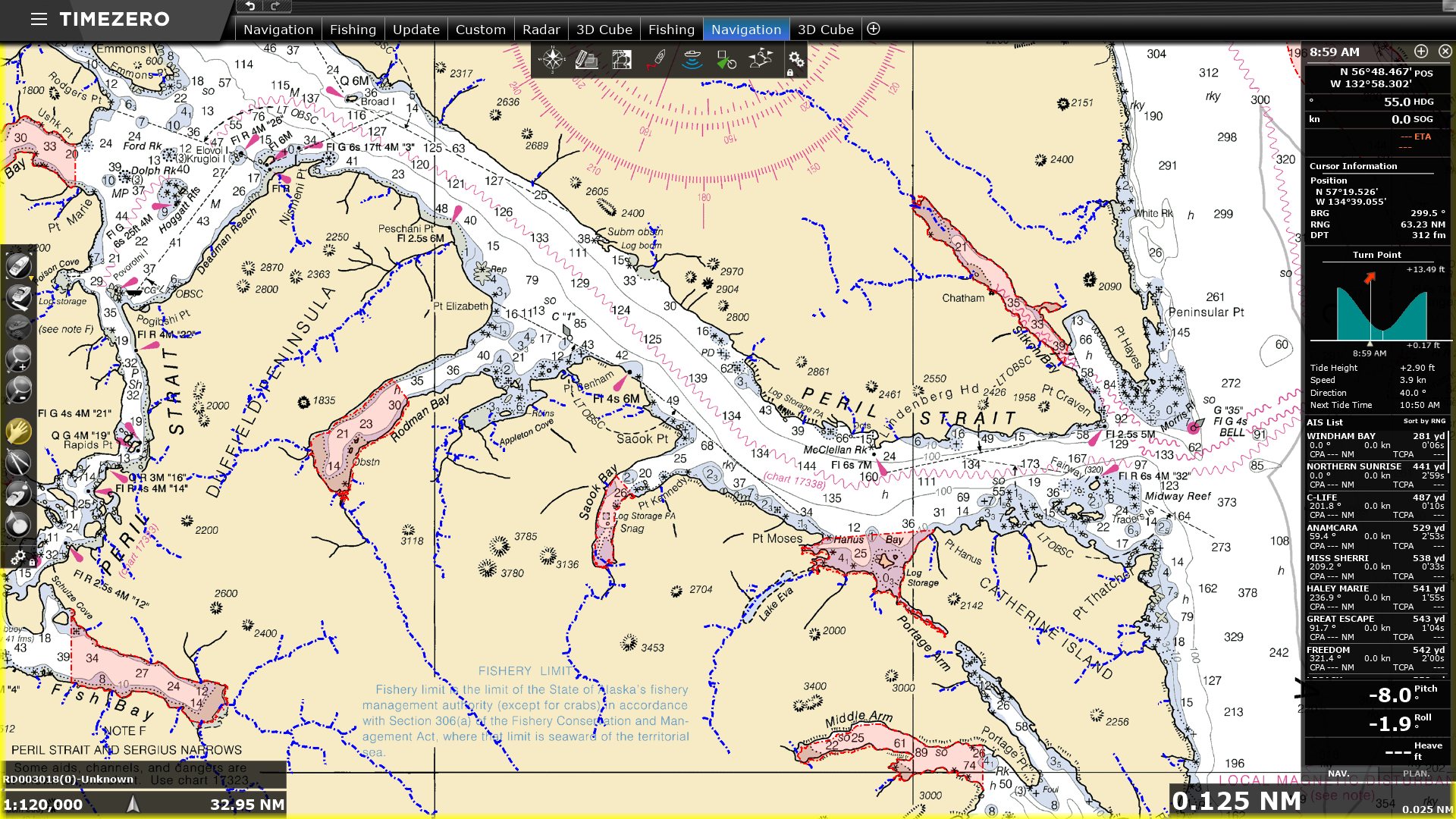Screen dimensions: 1456x819
Task: Select C-LIFE in AIS list
Action: point(1376,506)
